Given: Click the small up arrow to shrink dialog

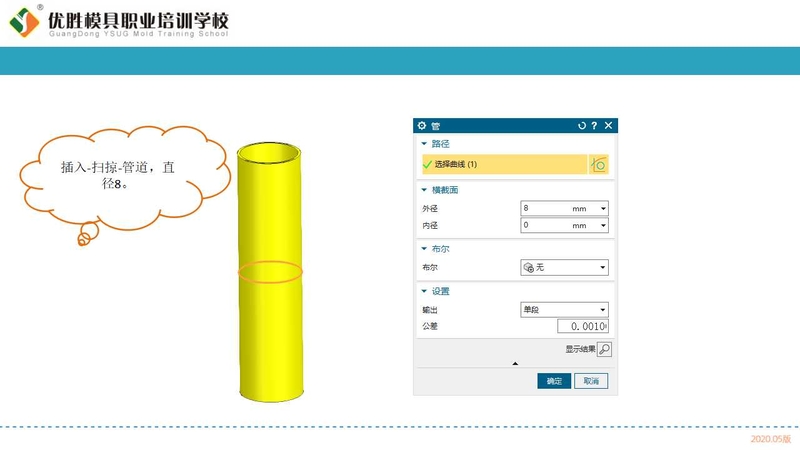Looking at the screenshot, I should coord(515,364).
